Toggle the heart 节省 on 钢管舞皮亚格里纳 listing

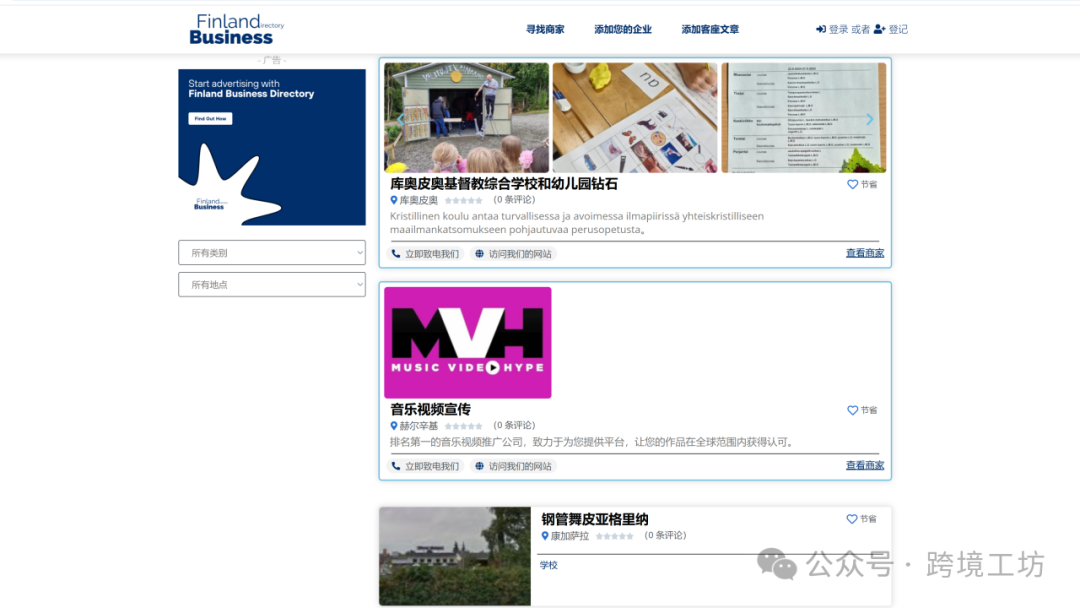click(x=852, y=518)
